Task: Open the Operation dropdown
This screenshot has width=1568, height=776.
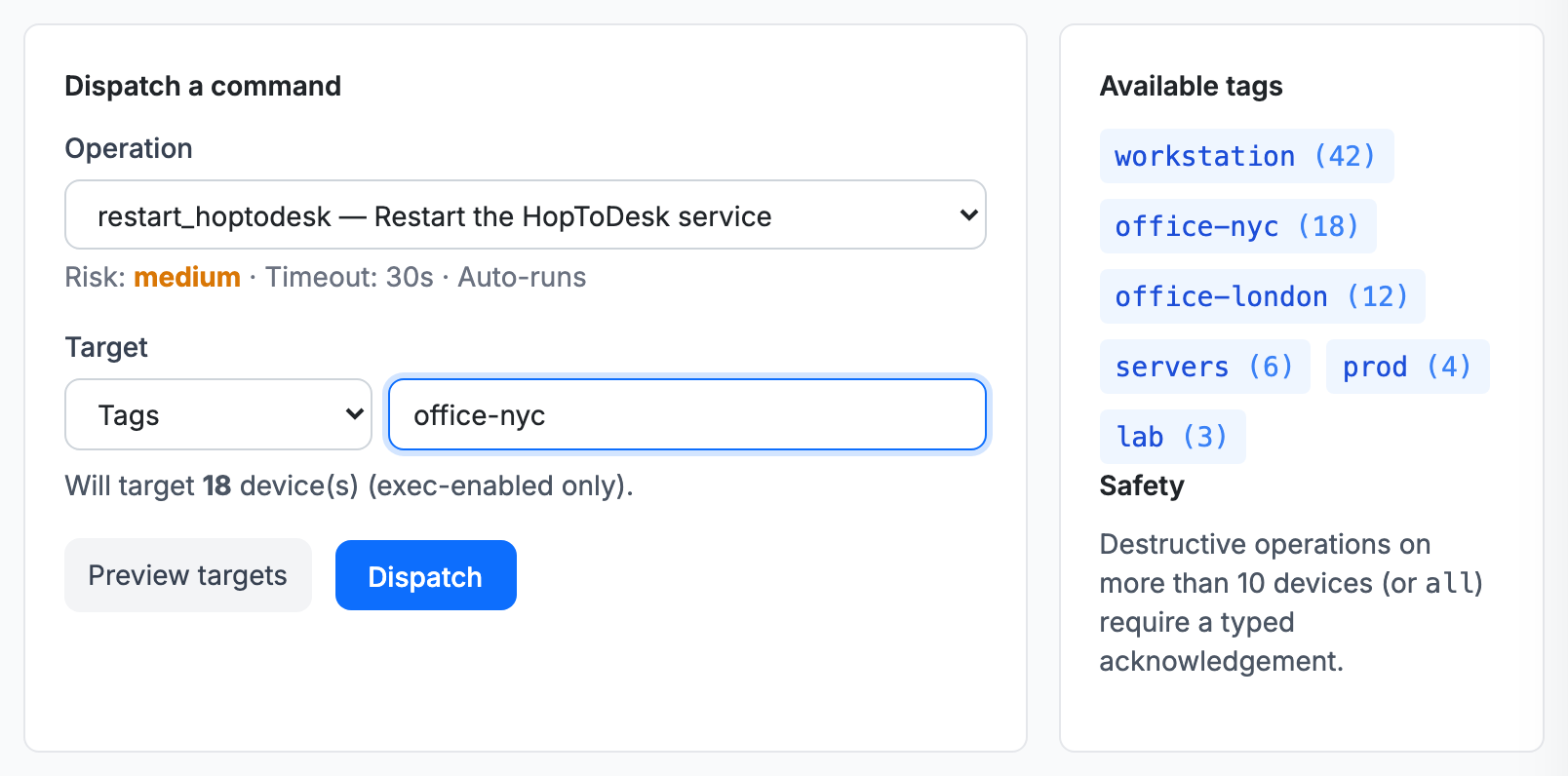Action: (526, 214)
